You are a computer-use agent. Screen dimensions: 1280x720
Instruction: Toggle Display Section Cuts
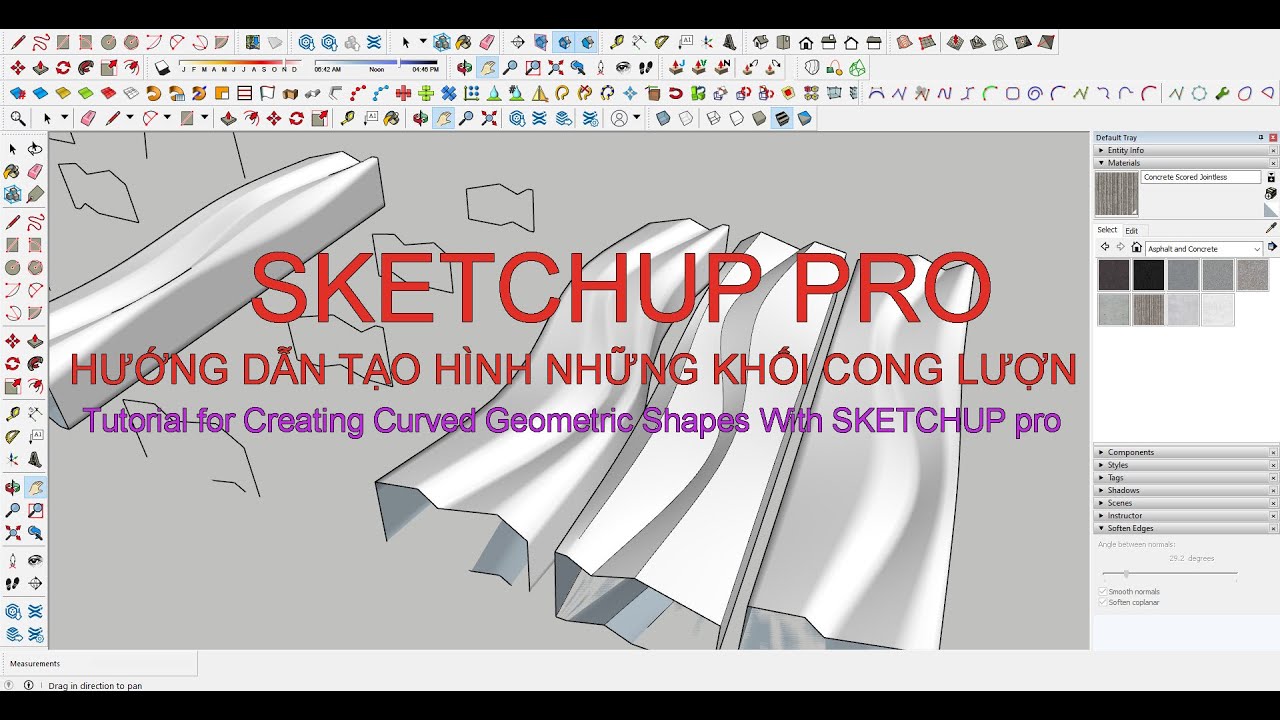[564, 42]
